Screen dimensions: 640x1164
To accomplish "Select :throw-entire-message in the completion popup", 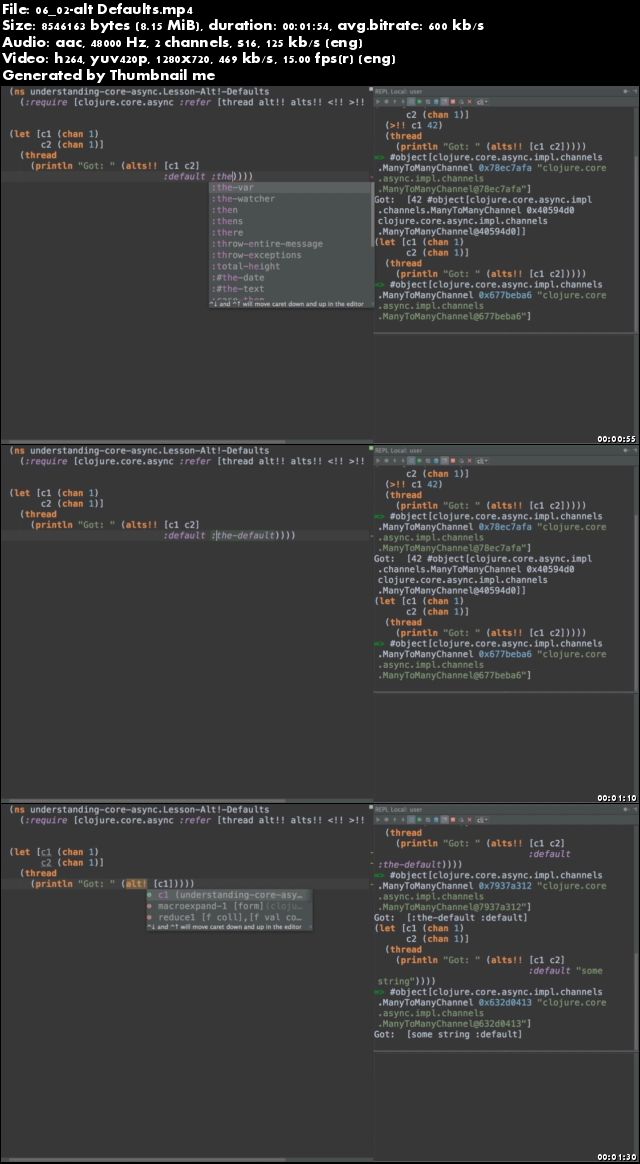I will coord(290,243).
